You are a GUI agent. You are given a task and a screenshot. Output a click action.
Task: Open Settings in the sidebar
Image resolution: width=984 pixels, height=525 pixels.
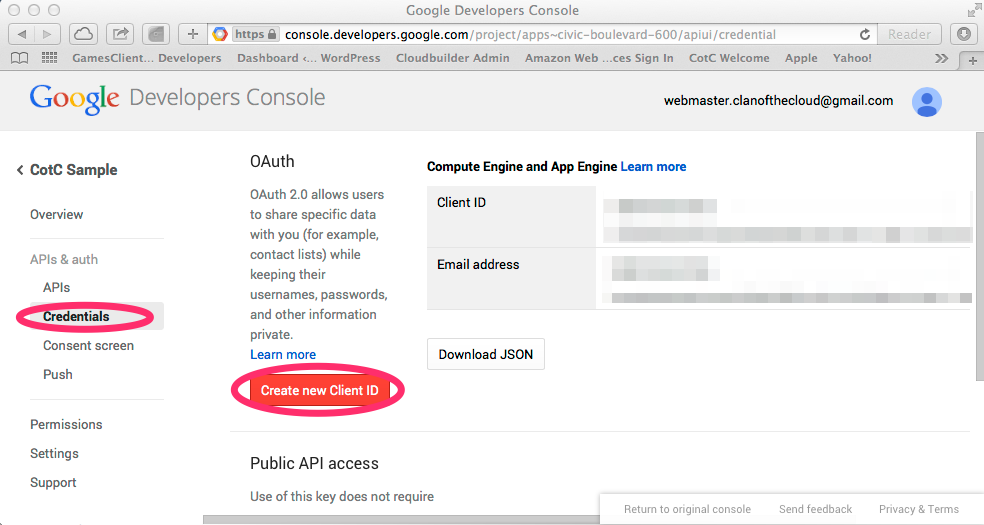55,453
